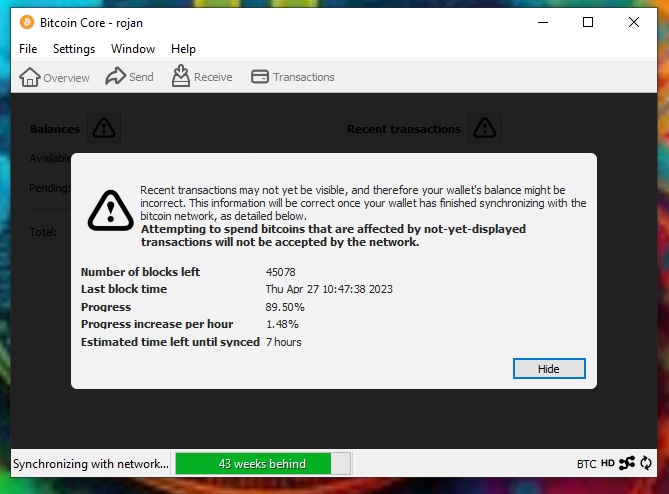Click the 'Synchronizing with network...' status text

click(91, 464)
